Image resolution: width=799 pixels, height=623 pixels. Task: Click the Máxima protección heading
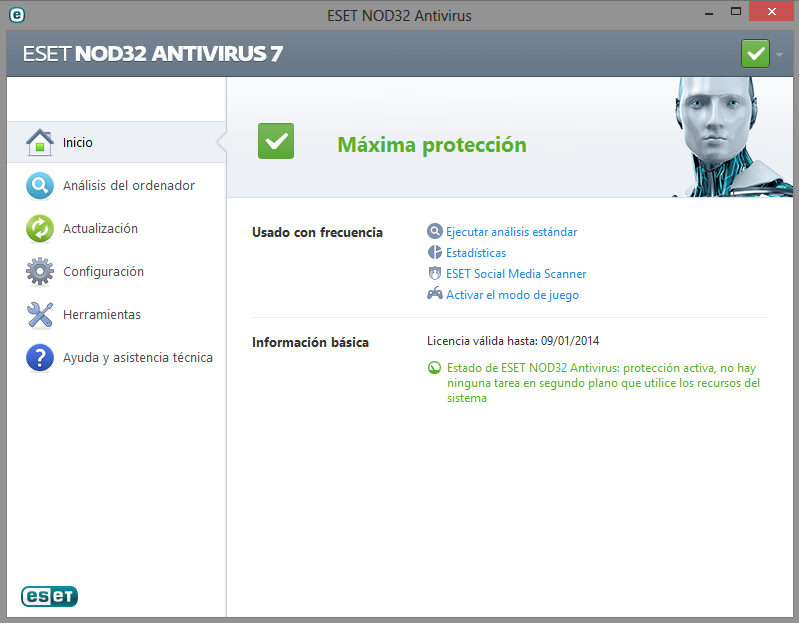(x=432, y=145)
